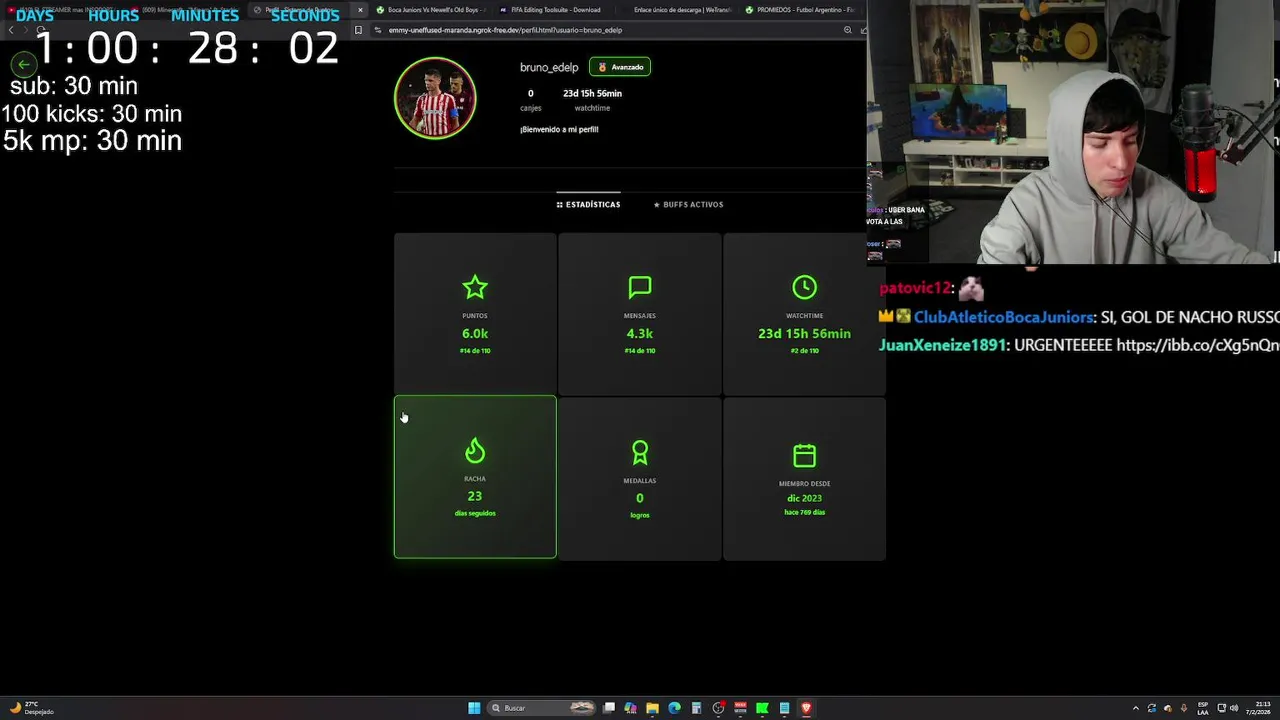Click the zoom magnifier icon in address bar
Viewport: 1280px width, 720px height.
(x=848, y=30)
